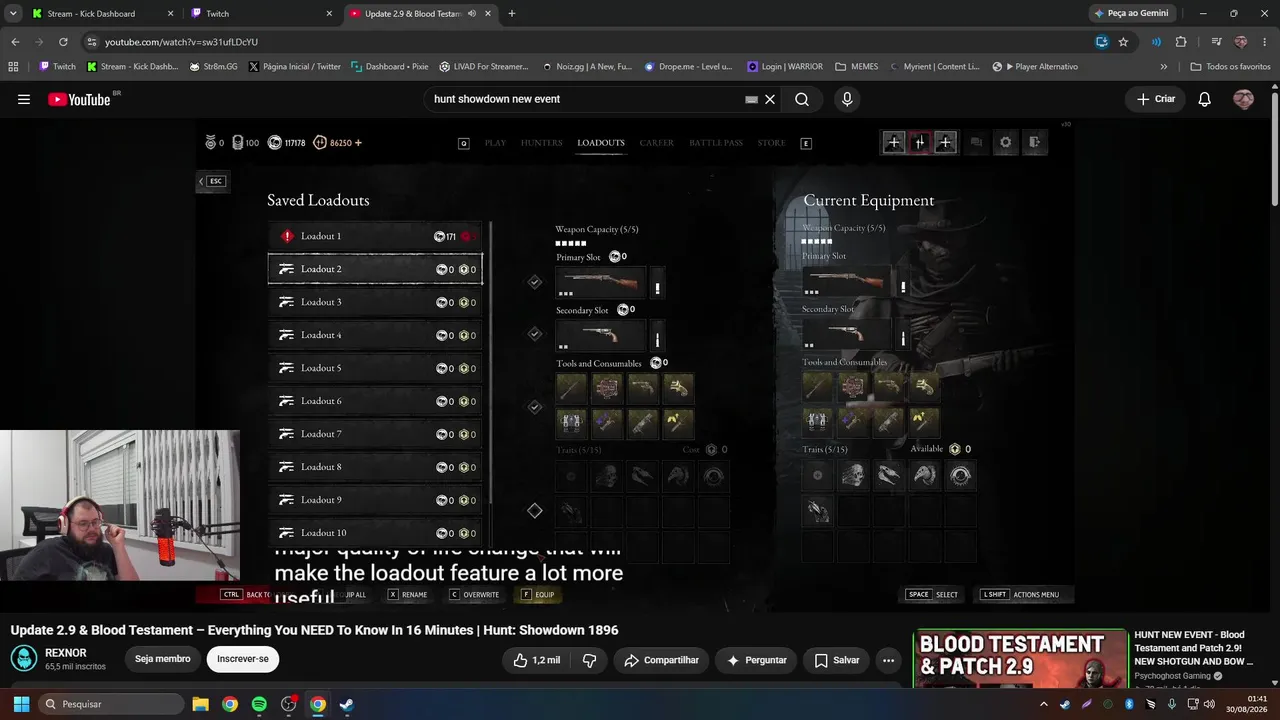Open the REXNOR channel name link
Screen dimensions: 1280x720
click(x=66, y=653)
